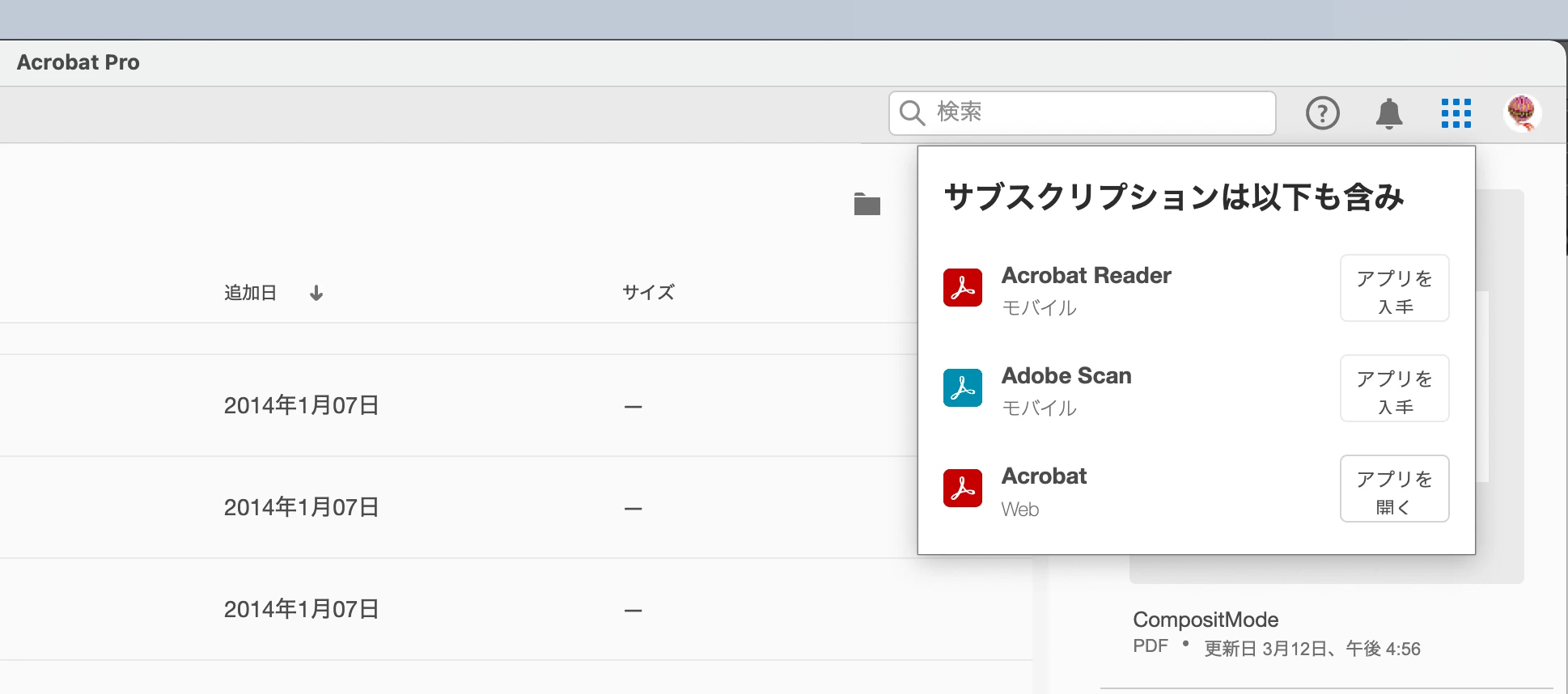Click the サイズ column header
1568x694 pixels.
pyautogui.click(x=648, y=293)
